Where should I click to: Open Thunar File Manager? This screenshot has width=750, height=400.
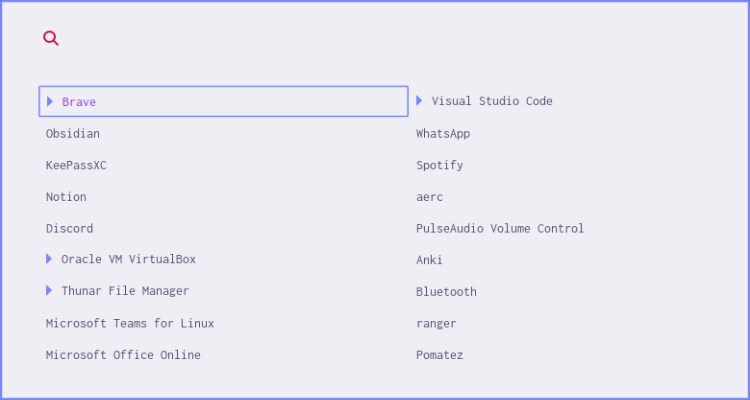tap(125, 291)
